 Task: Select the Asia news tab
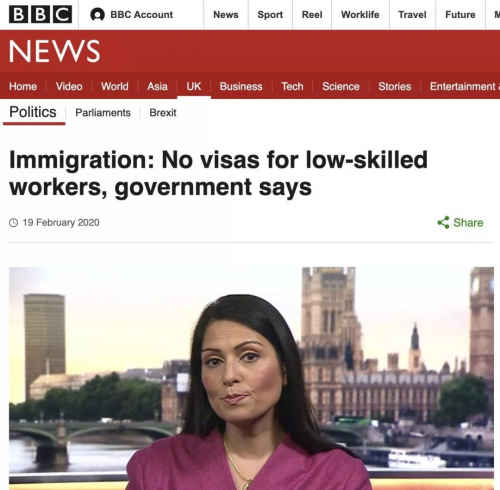click(157, 86)
